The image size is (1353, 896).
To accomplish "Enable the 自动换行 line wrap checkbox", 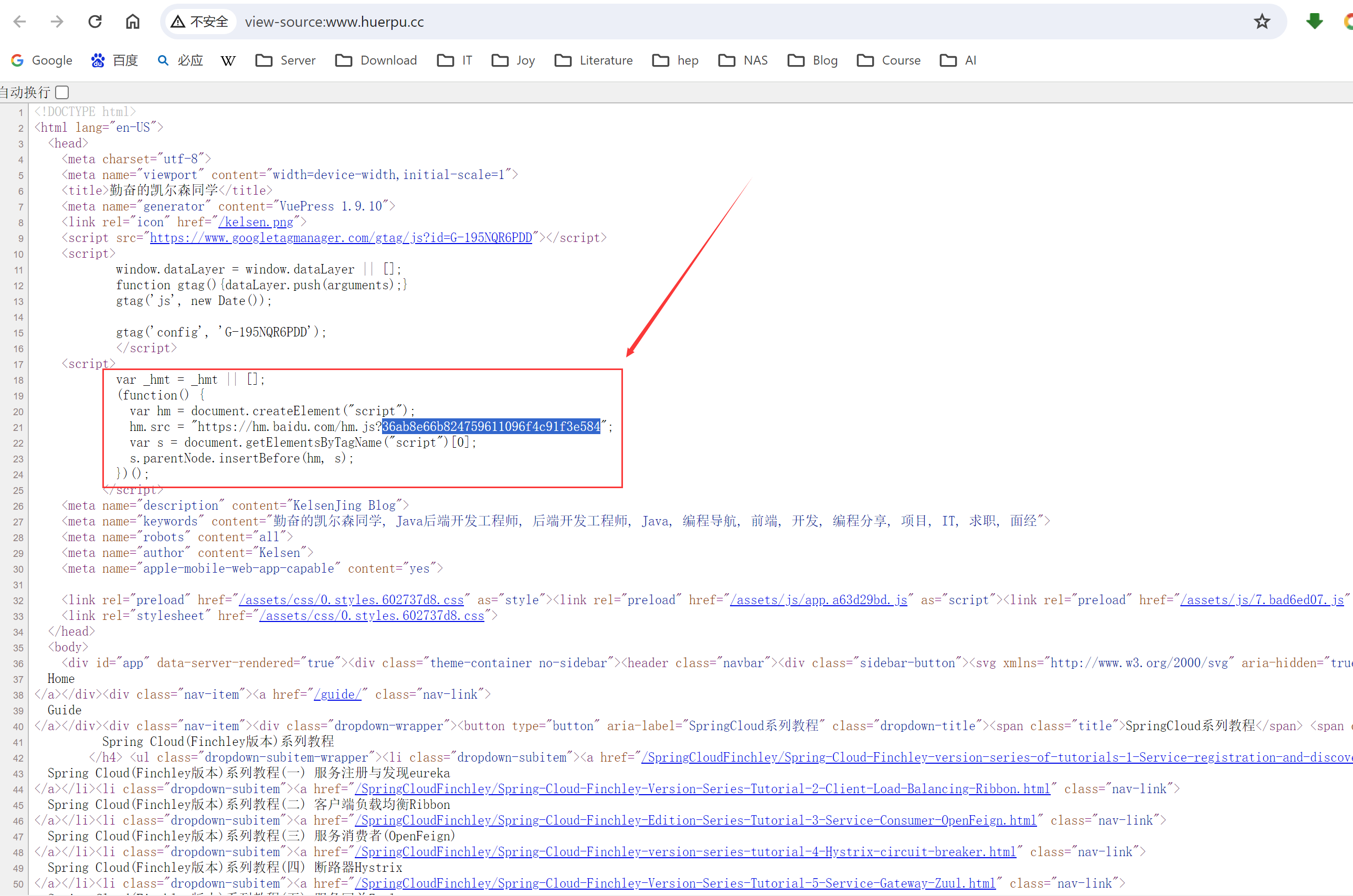I will click(63, 92).
